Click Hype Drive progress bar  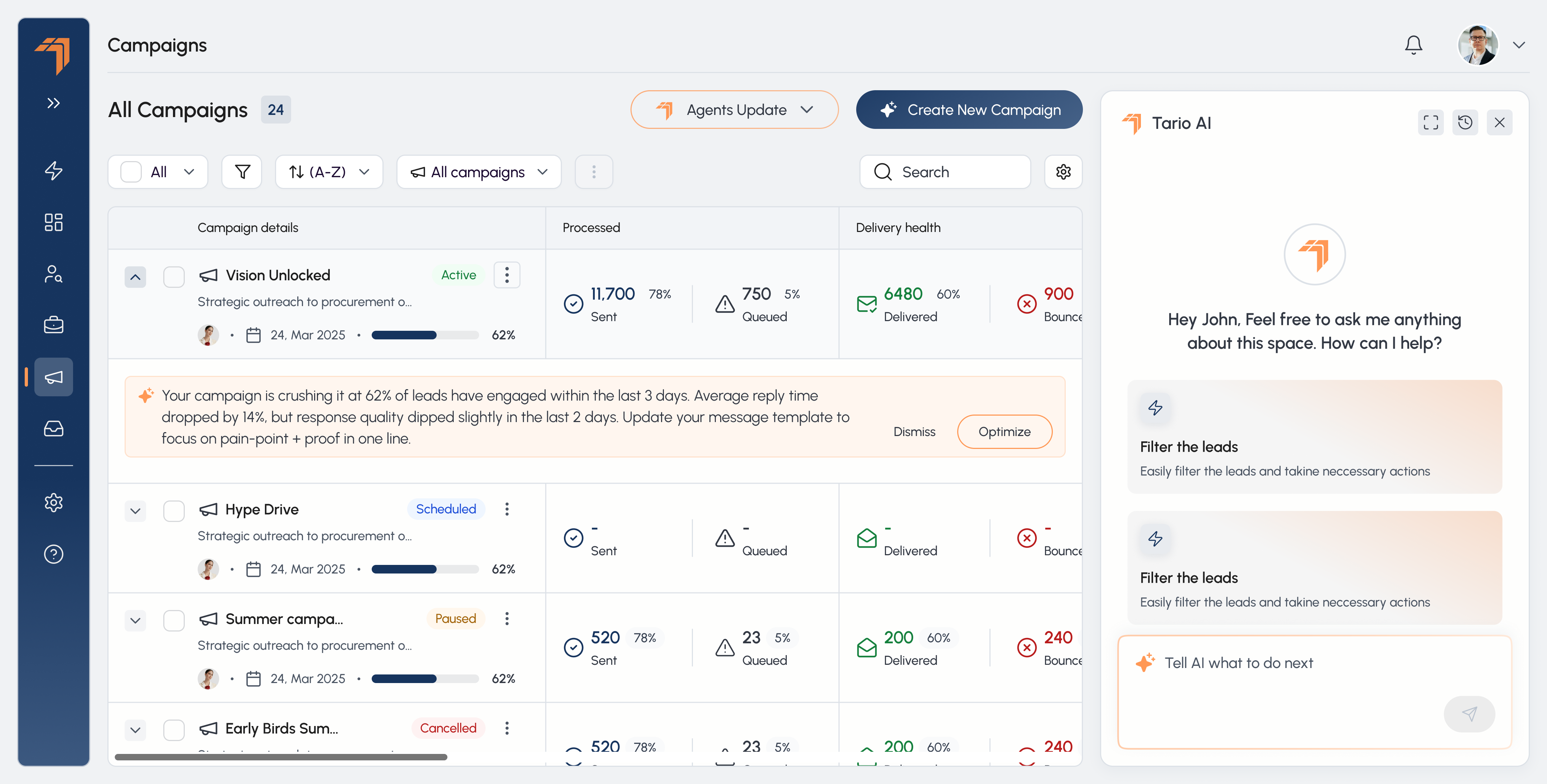click(425, 569)
